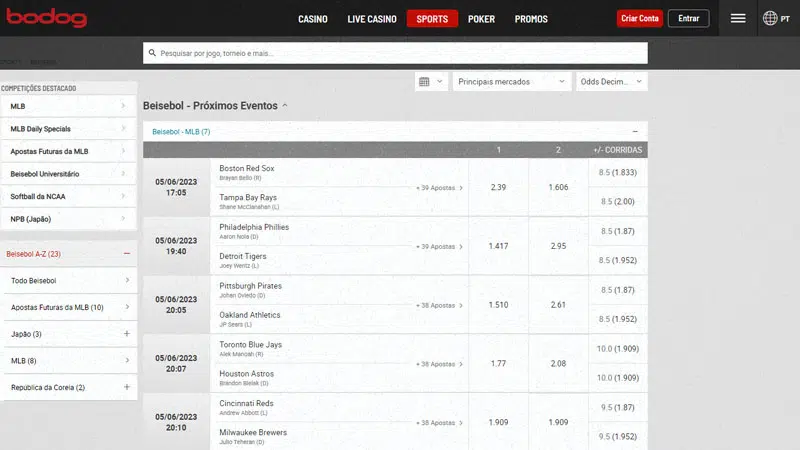Click the Criar Conta button
The height and width of the screenshot is (450, 800).
click(x=640, y=18)
